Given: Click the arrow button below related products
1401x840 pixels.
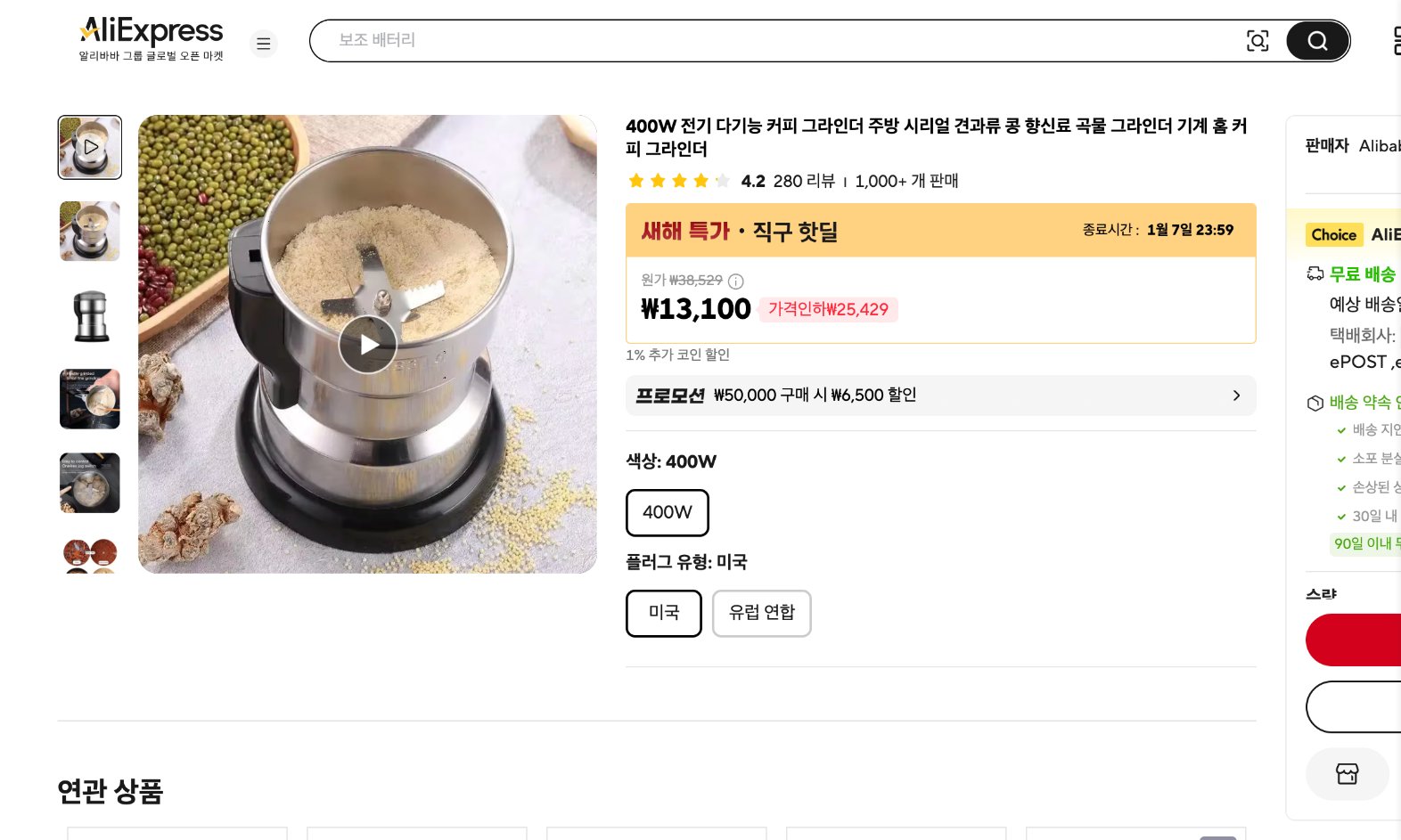Looking at the screenshot, I should point(1214,836).
